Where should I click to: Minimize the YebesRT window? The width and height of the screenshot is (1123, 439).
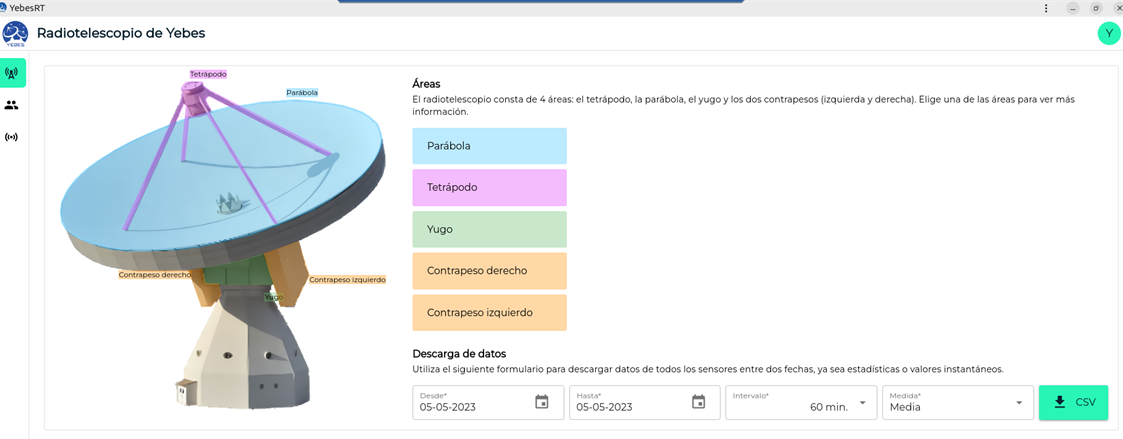[x=1072, y=8]
